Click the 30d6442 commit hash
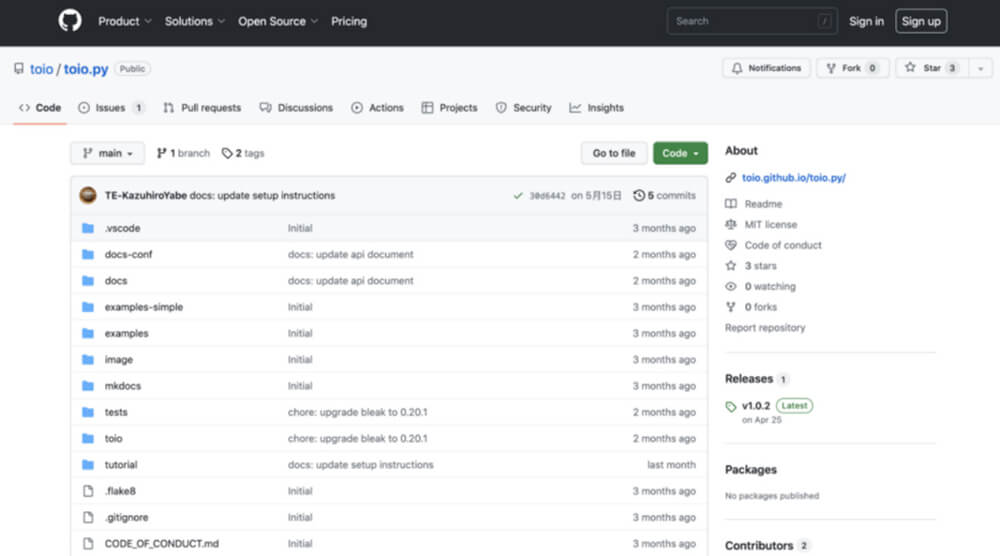The width and height of the screenshot is (1000, 556). [x=547, y=196]
